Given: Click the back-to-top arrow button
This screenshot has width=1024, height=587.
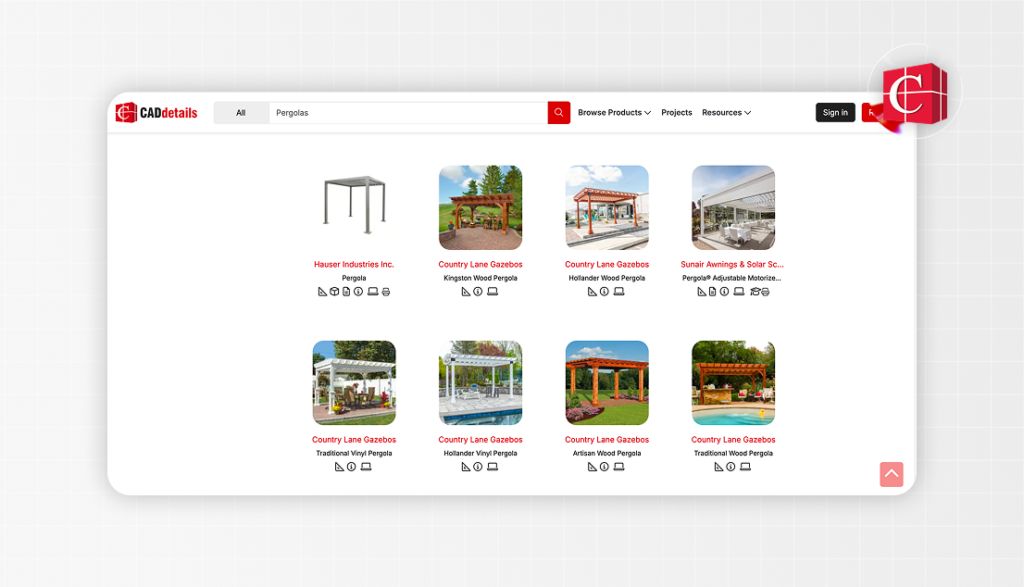Looking at the screenshot, I should (x=891, y=474).
